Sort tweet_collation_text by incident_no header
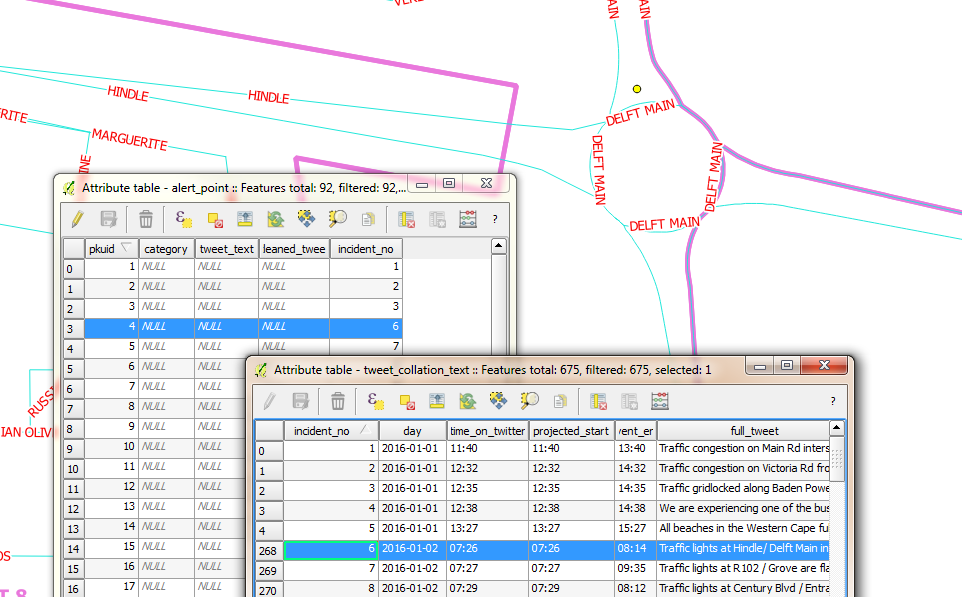Image resolution: width=962 pixels, height=597 pixels. [331, 431]
